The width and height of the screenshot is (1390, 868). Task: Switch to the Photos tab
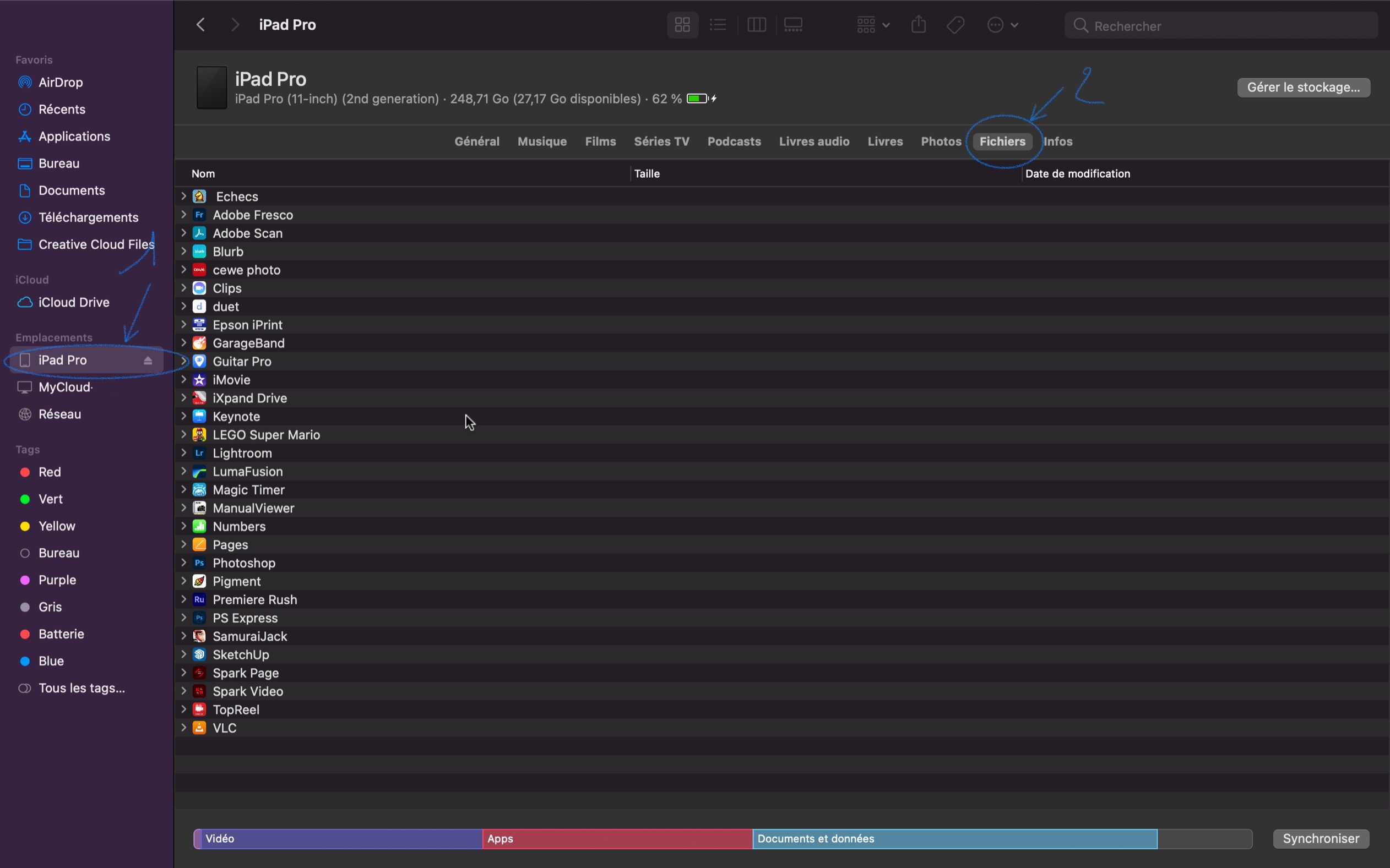[x=941, y=141]
